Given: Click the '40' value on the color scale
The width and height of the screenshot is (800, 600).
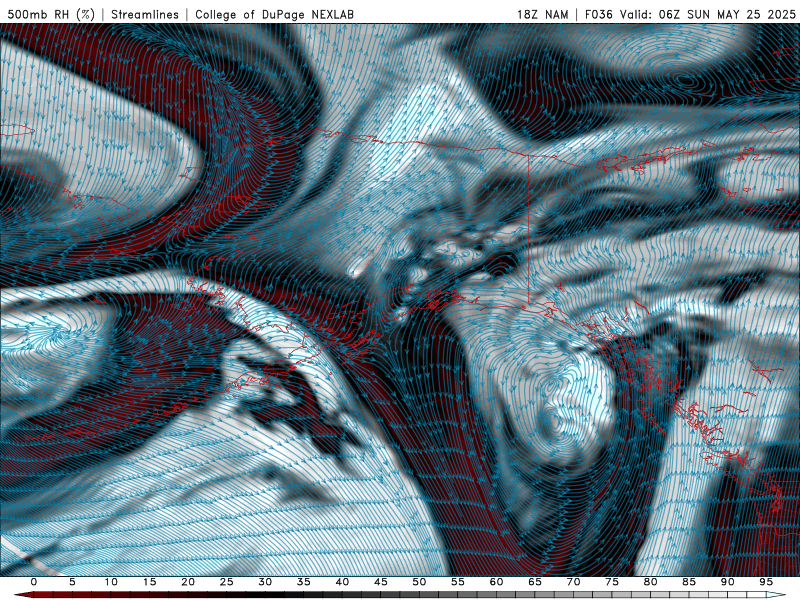Looking at the screenshot, I should point(342,582).
